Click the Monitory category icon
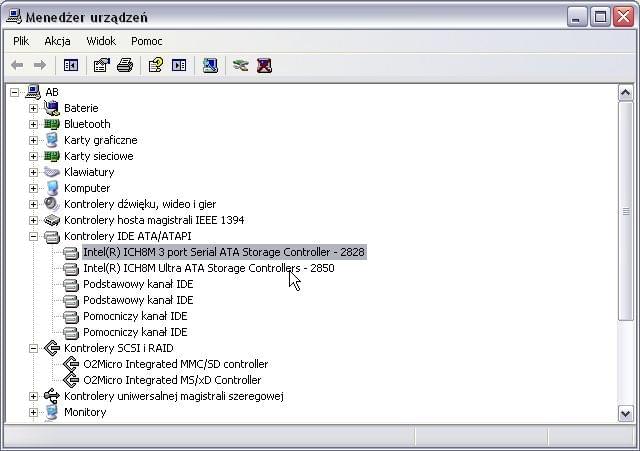Screen dimensions: 640x451 52,412
